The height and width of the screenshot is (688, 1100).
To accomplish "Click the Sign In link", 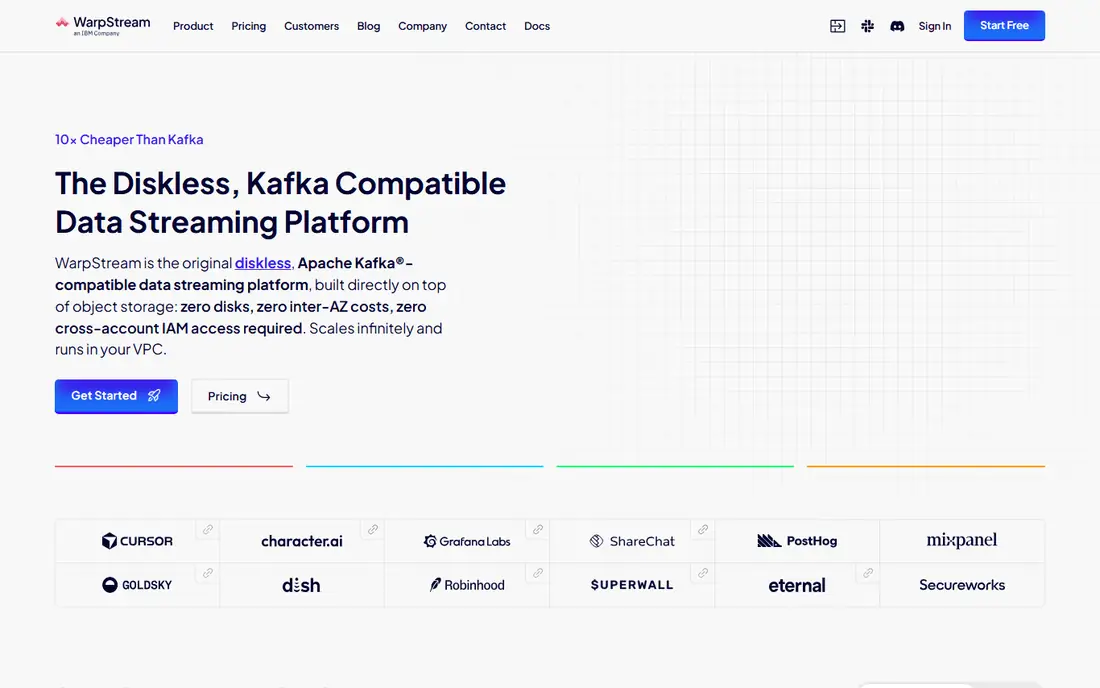I will click(934, 26).
